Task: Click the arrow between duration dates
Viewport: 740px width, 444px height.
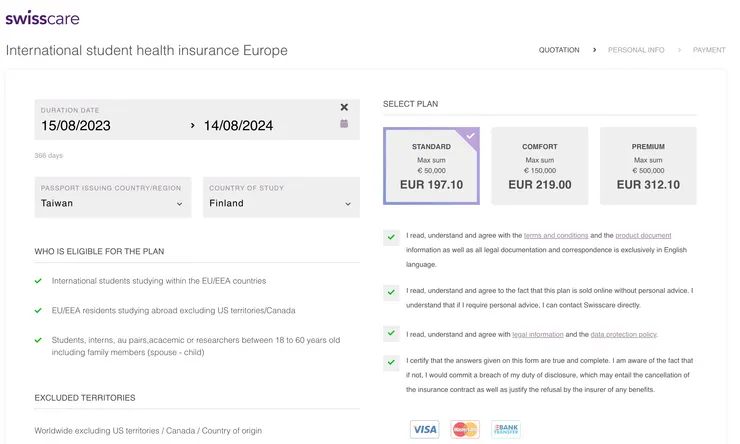Action: point(193,126)
